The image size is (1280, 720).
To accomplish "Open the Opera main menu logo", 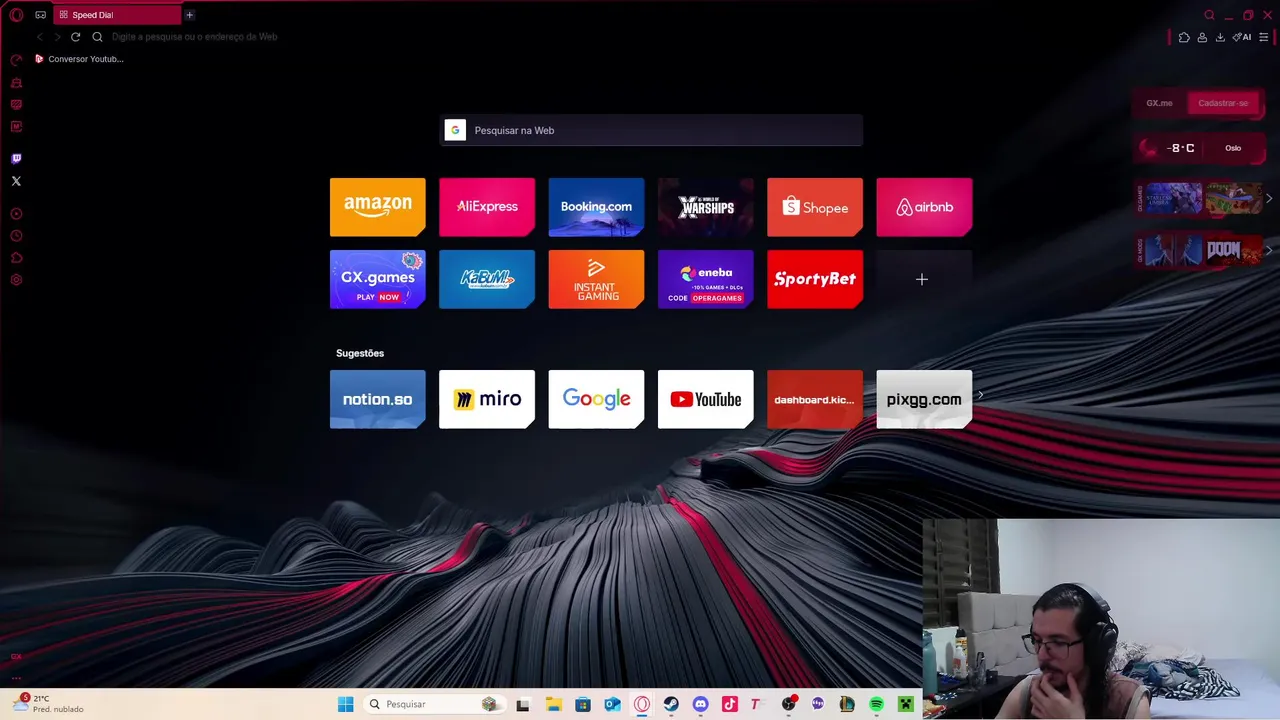I will 16,15.
